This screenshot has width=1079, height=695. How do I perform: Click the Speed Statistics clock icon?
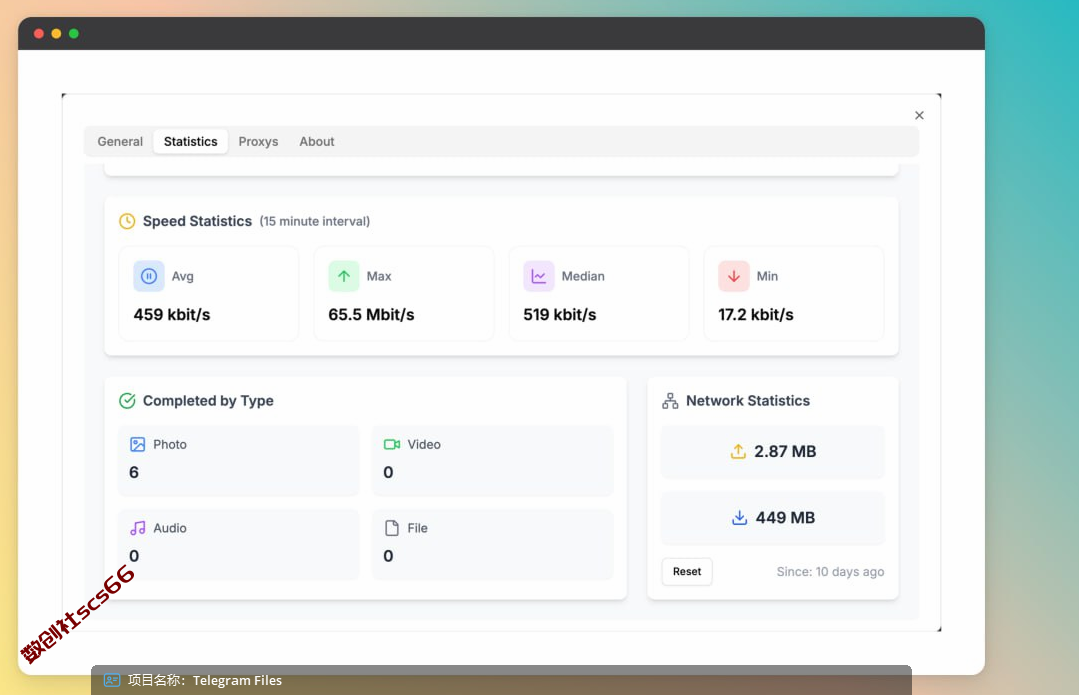127,221
